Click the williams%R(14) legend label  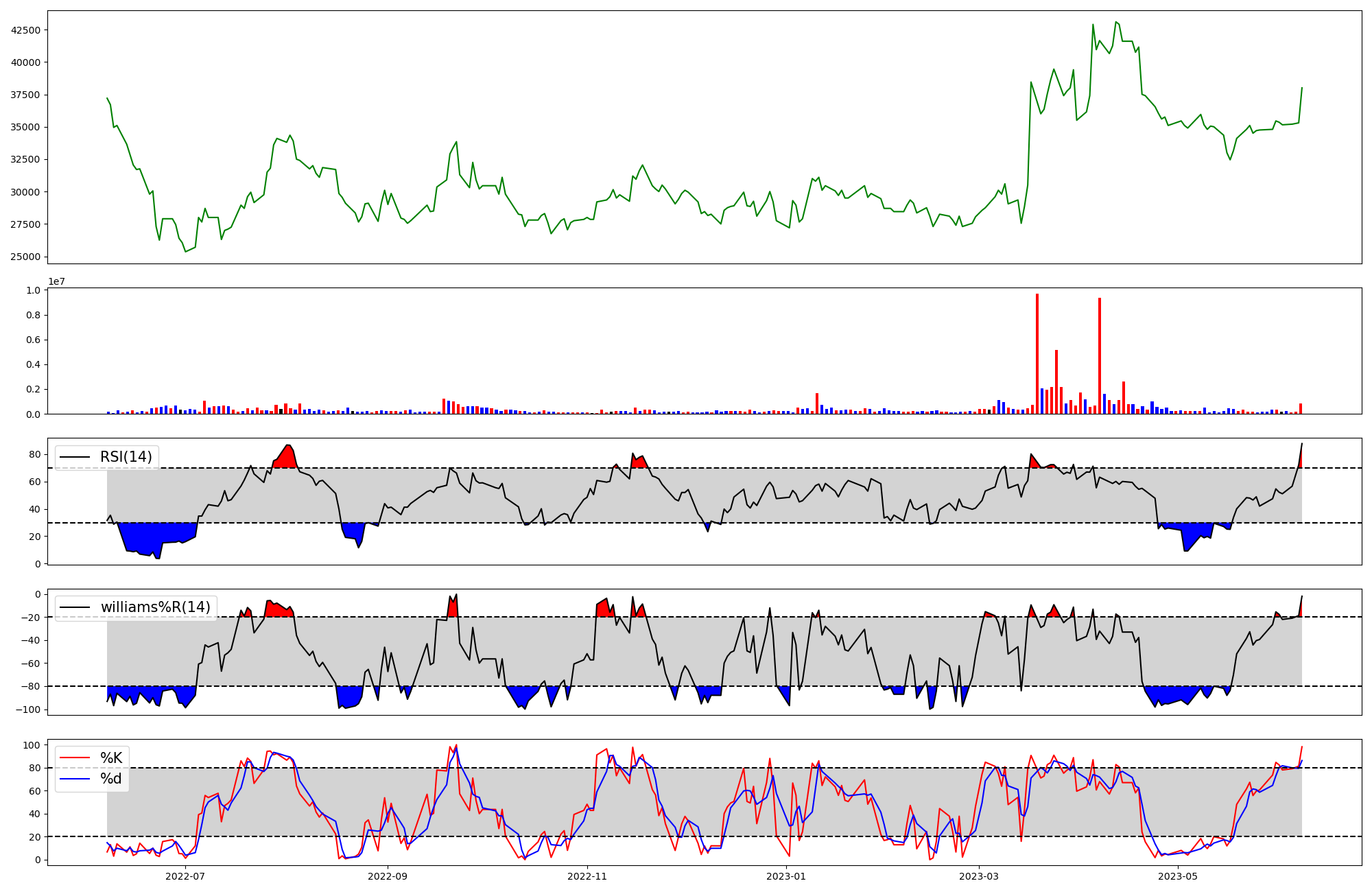click(155, 607)
